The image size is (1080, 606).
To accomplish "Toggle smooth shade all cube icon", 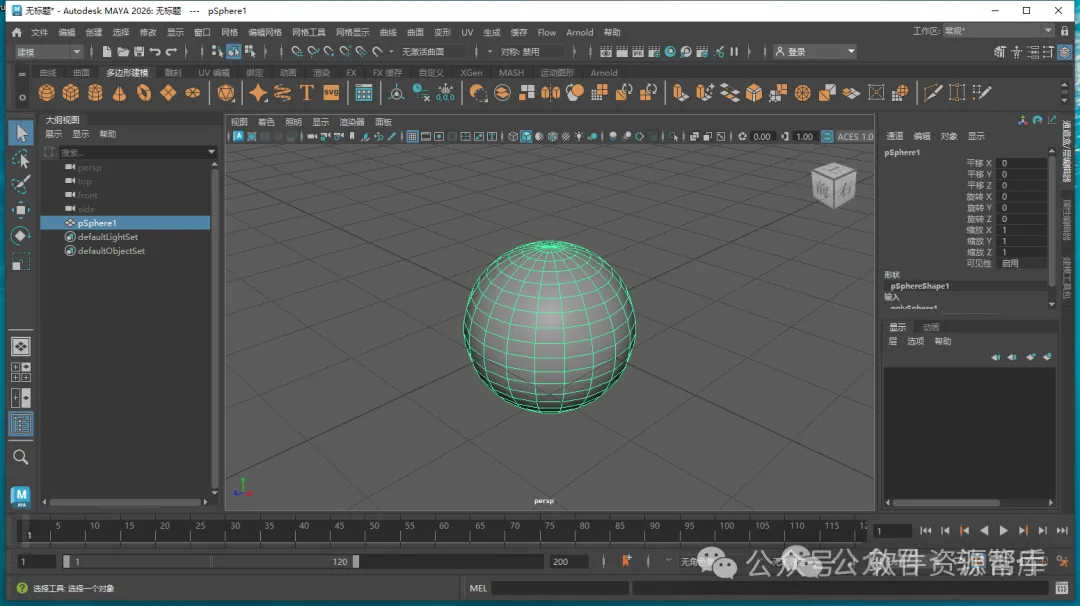I will click(526, 137).
